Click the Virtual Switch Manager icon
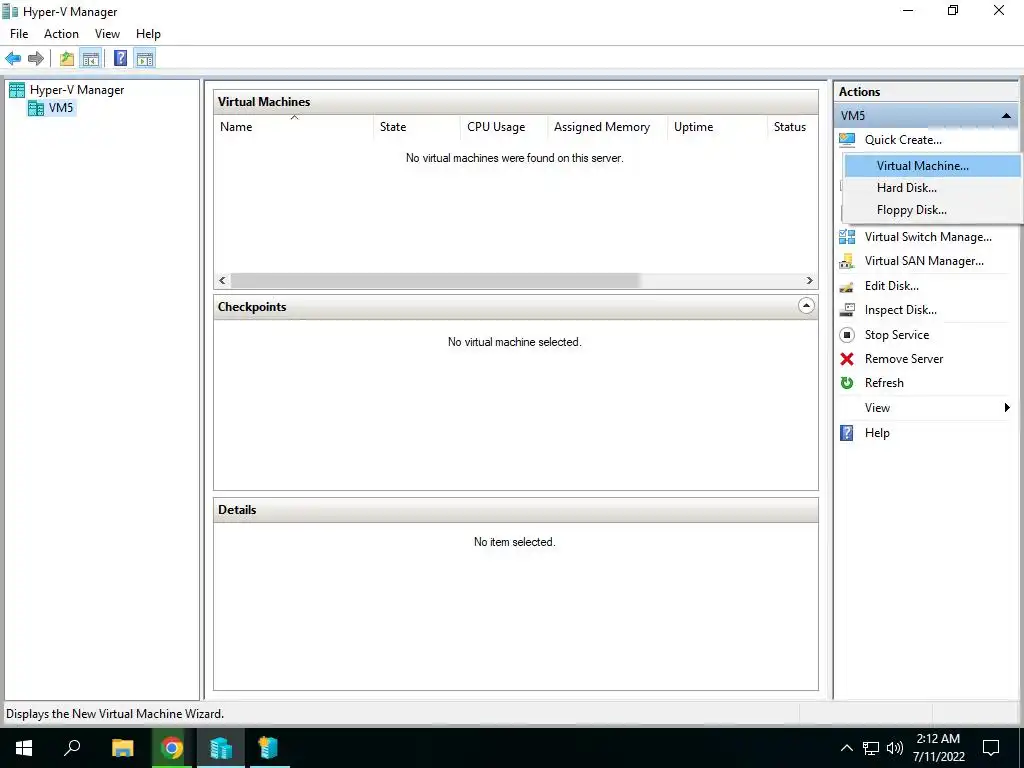Viewport: 1024px width, 768px height. [847, 237]
